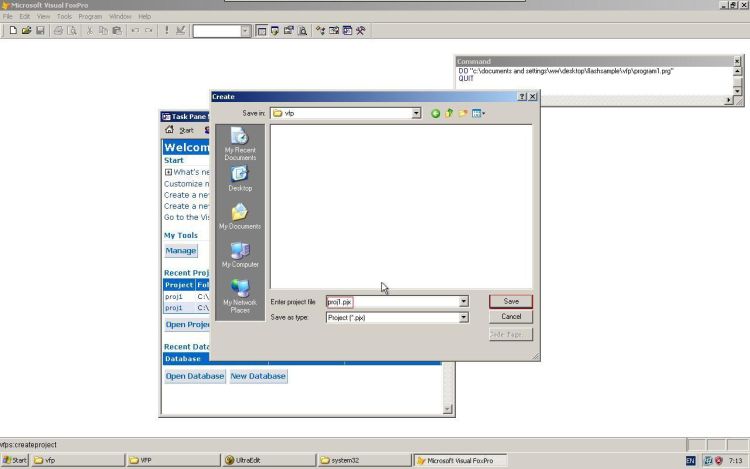Click the New Database button in Task Pane
Viewport: 750px width, 469px height.
(258, 376)
